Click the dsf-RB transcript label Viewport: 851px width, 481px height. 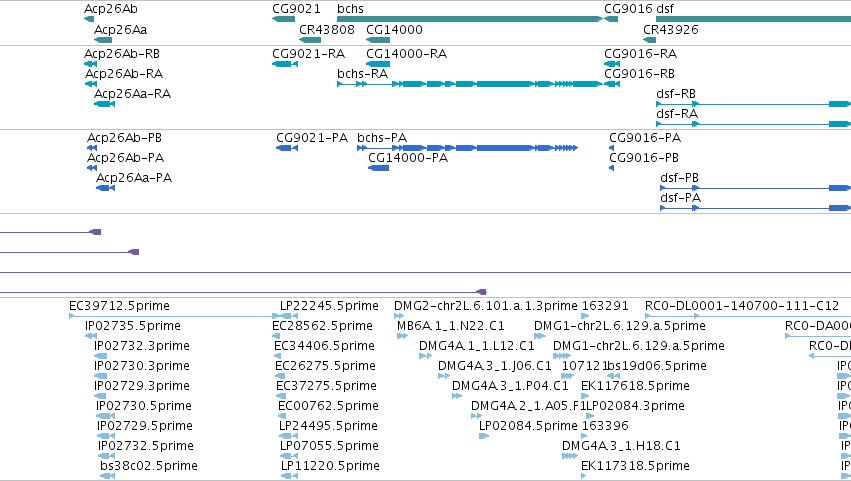tap(676, 93)
